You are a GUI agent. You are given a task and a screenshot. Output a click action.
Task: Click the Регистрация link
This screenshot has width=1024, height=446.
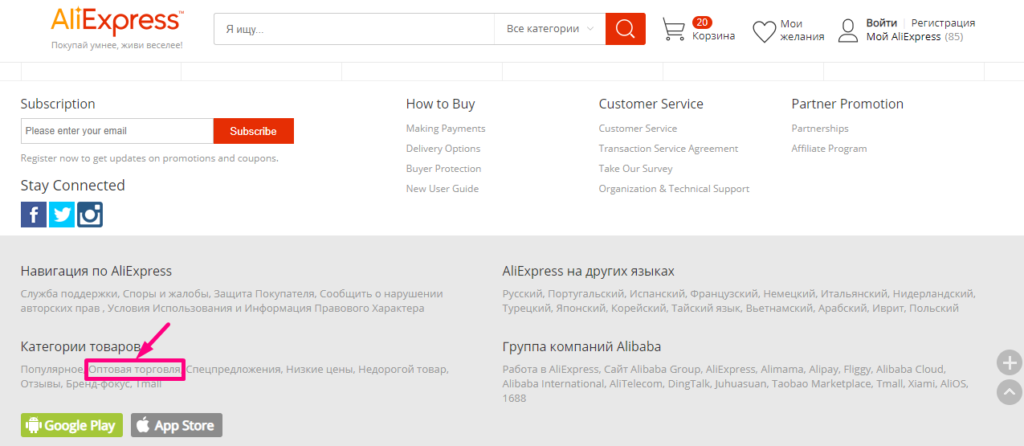click(943, 23)
